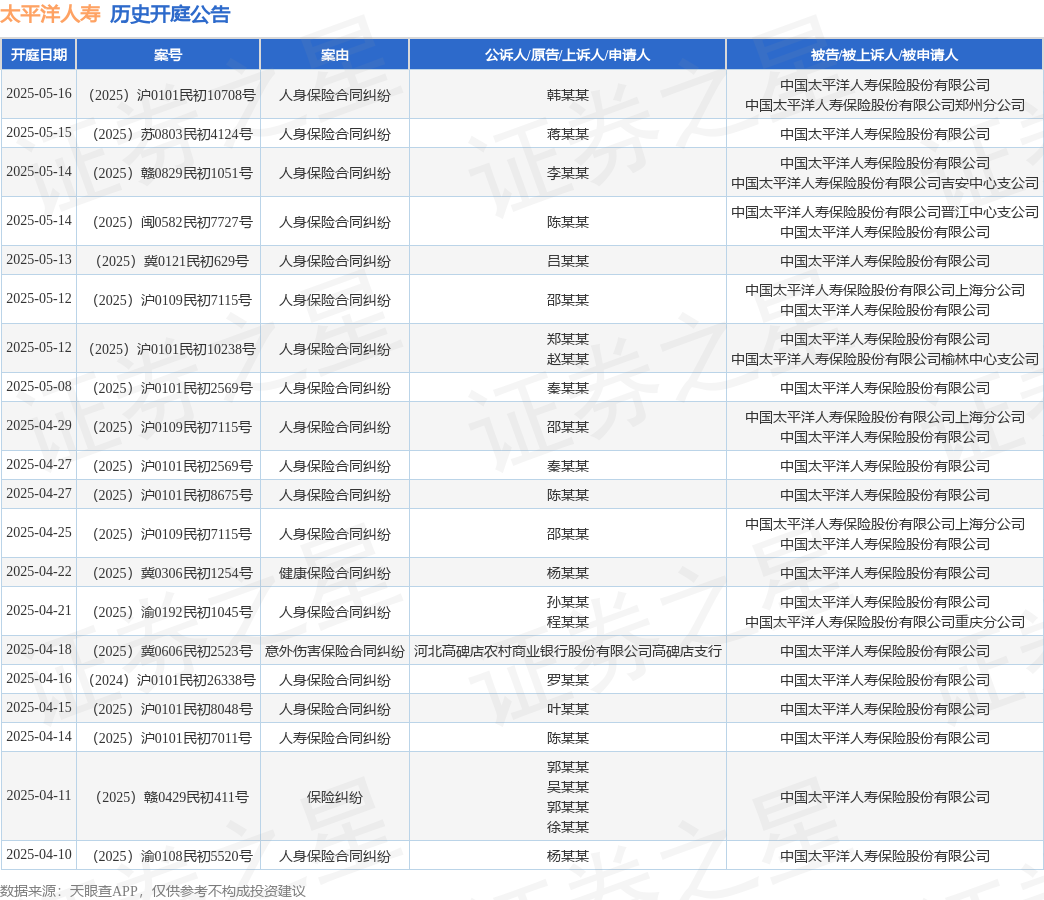The image size is (1044, 900).
Task: Select the date 2025-05-08
Action: click(x=39, y=386)
